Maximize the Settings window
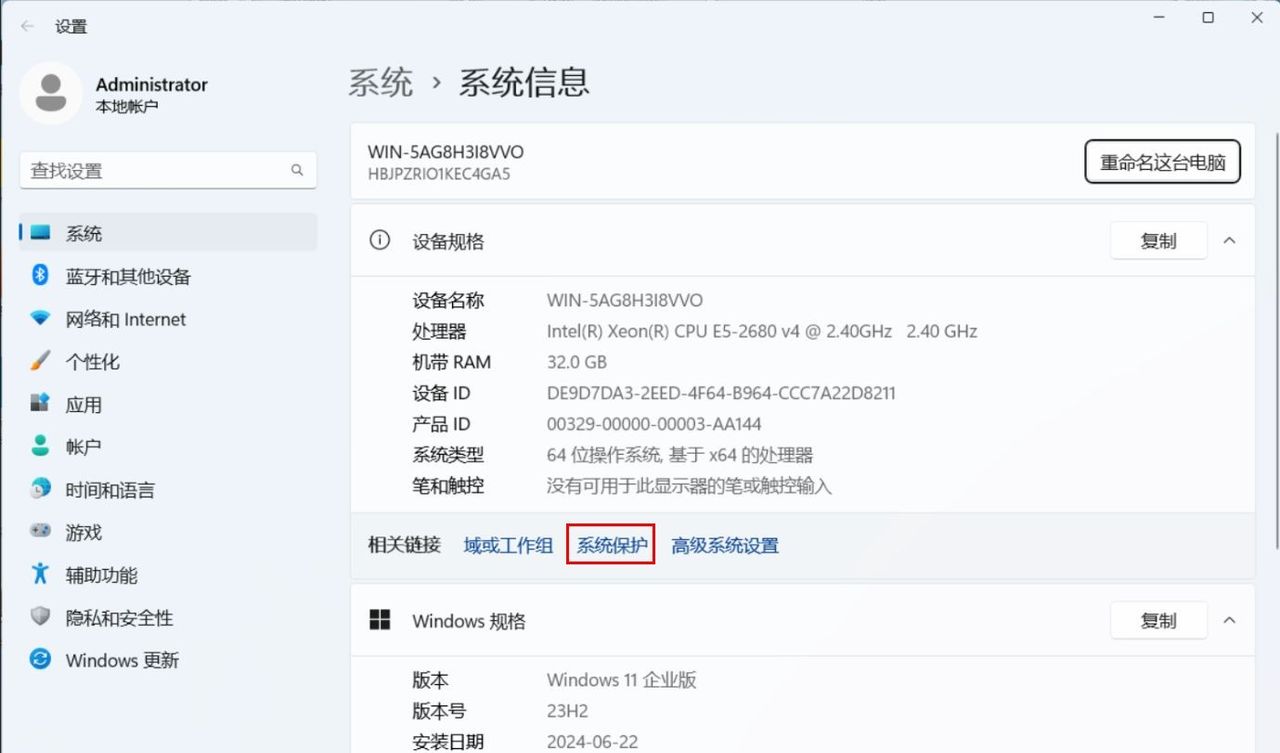Image resolution: width=1280 pixels, height=753 pixels. [1208, 18]
